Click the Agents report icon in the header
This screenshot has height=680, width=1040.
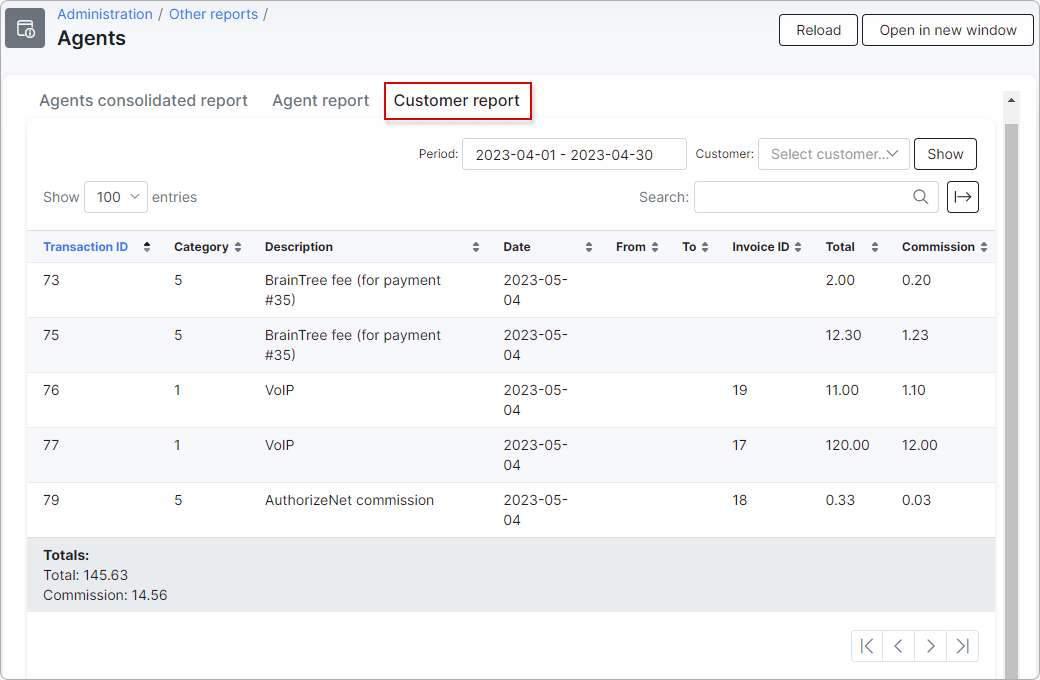tap(25, 29)
